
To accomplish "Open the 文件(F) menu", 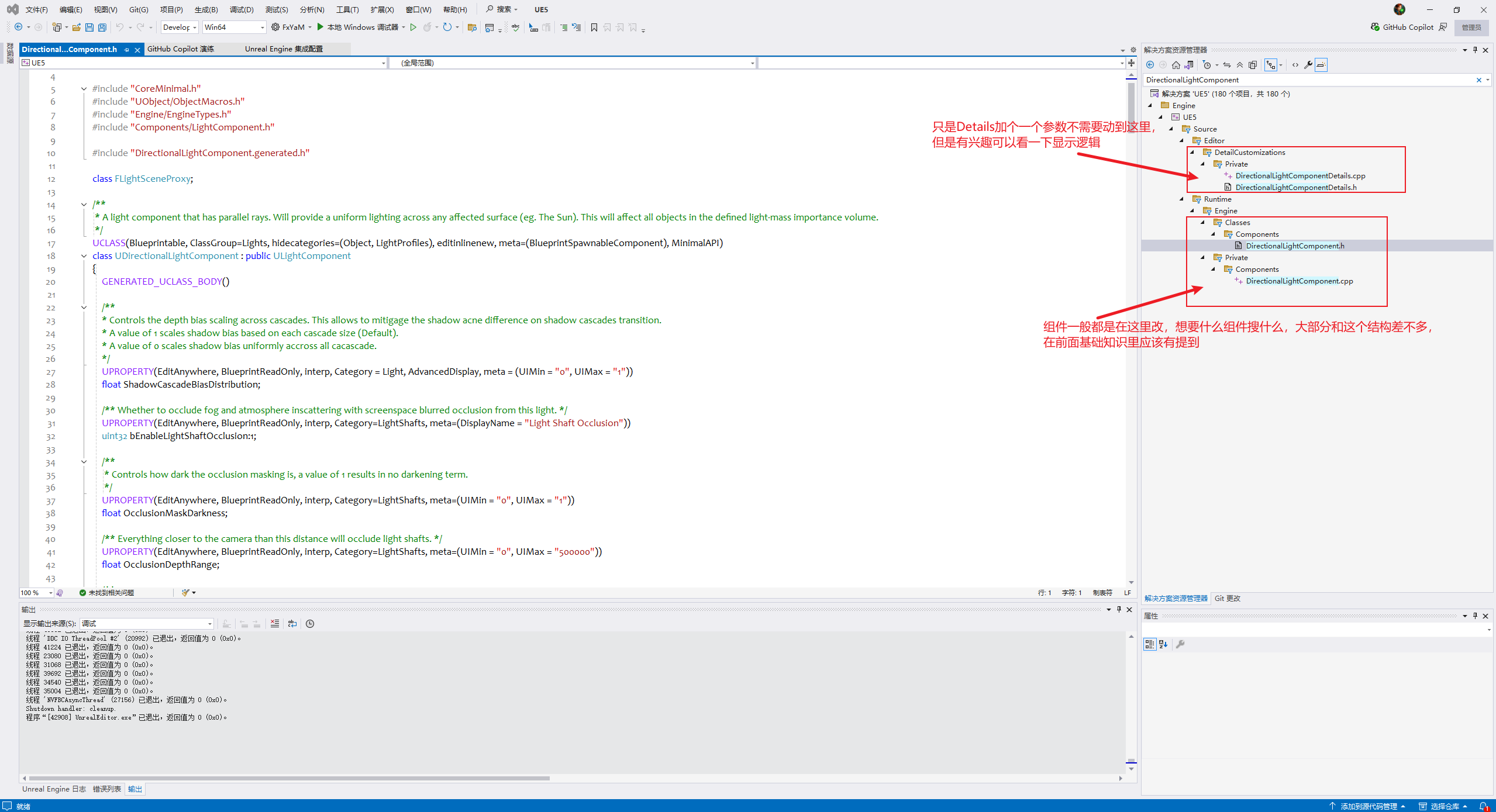I will pyautogui.click(x=37, y=9).
